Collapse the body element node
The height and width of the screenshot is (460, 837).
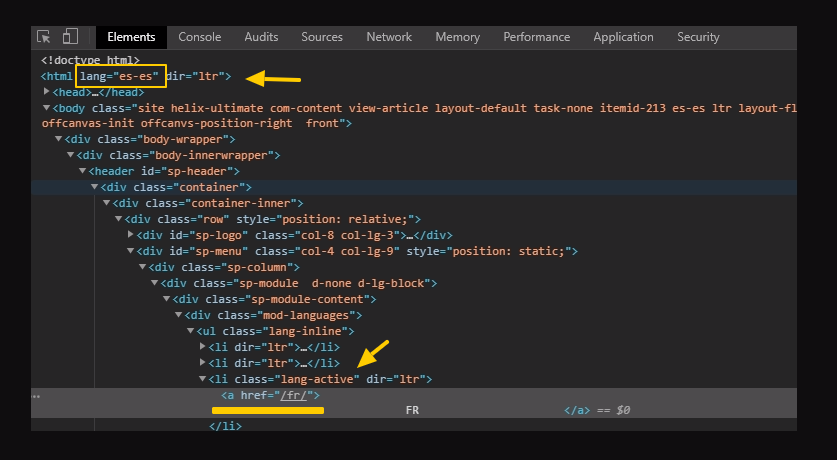pos(46,108)
